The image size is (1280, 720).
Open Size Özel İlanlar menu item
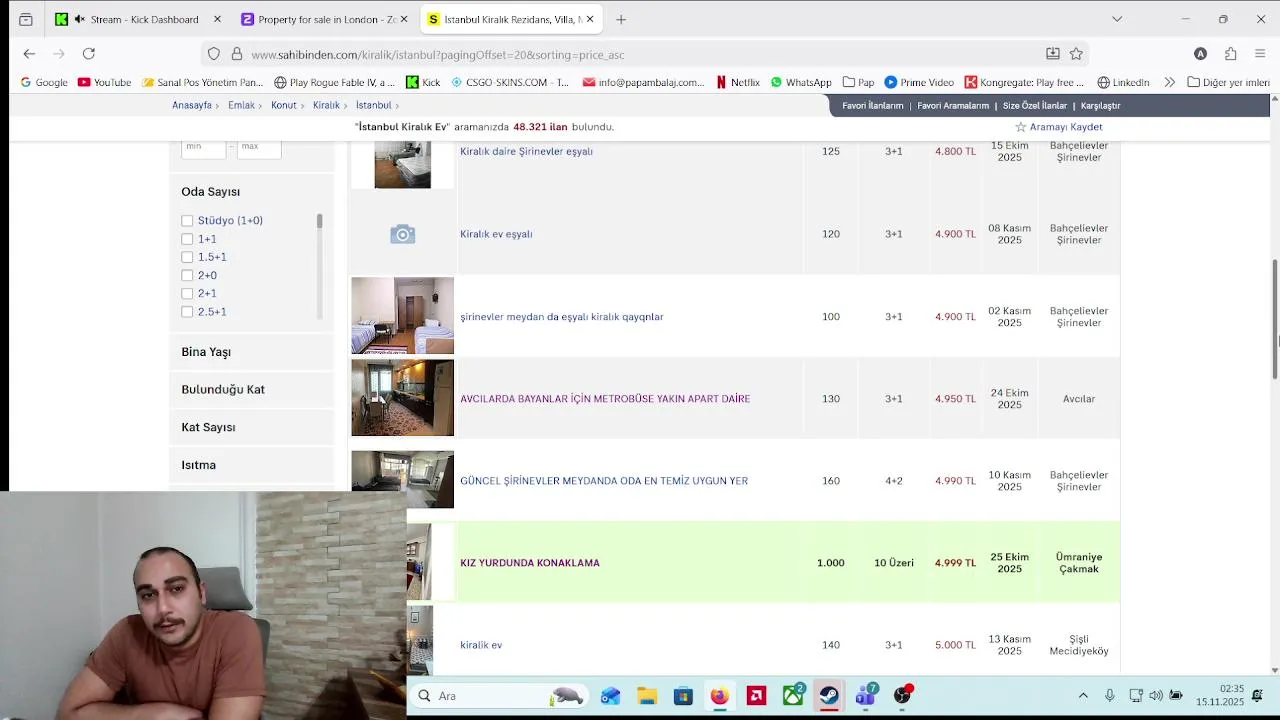coord(1035,105)
